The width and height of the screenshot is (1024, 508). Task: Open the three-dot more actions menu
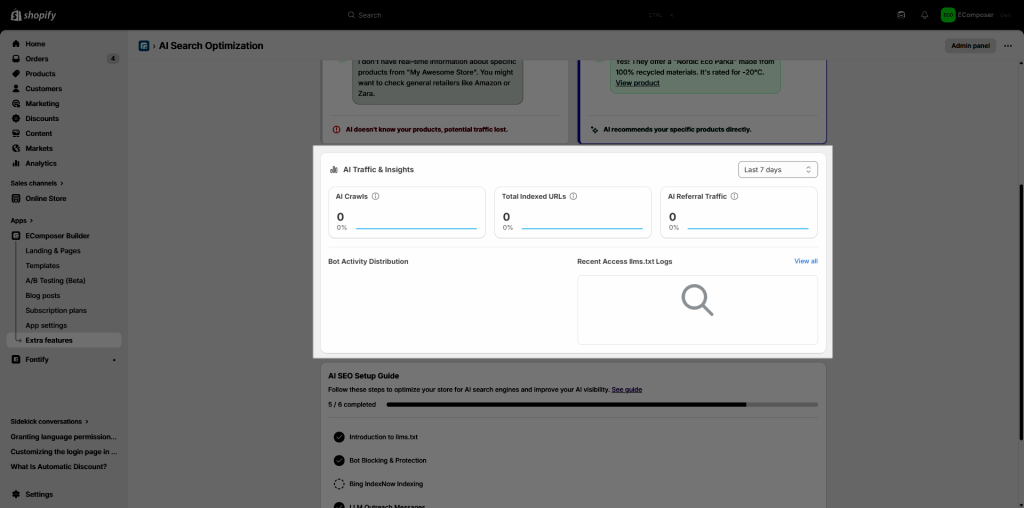pyautogui.click(x=1007, y=46)
